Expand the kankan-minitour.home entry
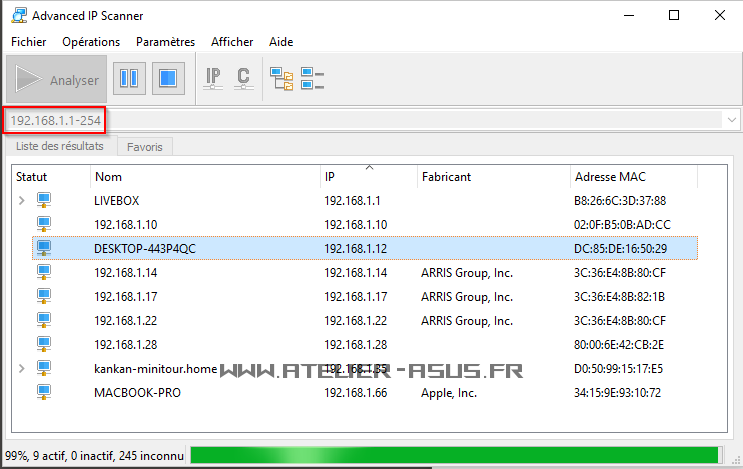743x469 pixels. pyautogui.click(x=21, y=369)
